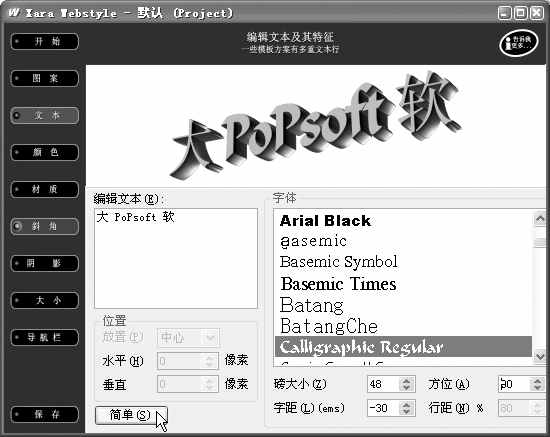
Task: Click the 简单(S) button
Action: tap(131, 415)
